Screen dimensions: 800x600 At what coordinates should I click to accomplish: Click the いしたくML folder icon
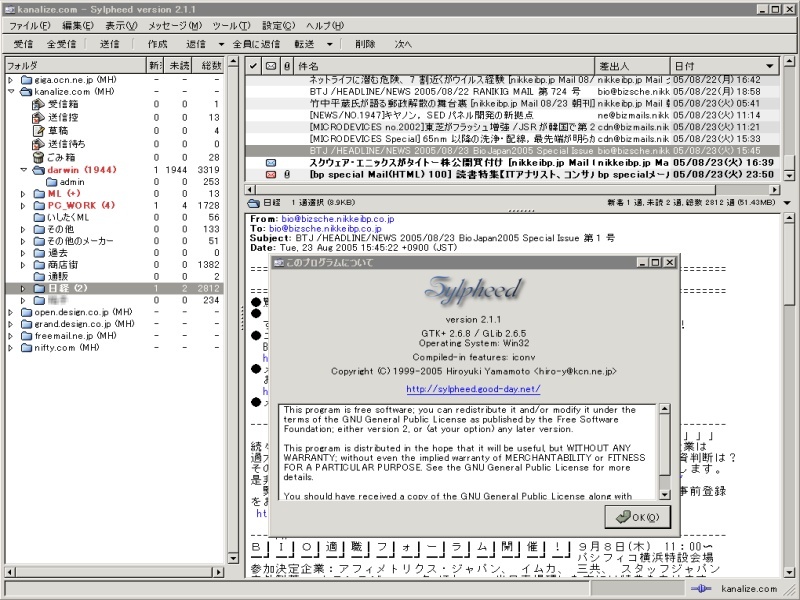(39, 217)
